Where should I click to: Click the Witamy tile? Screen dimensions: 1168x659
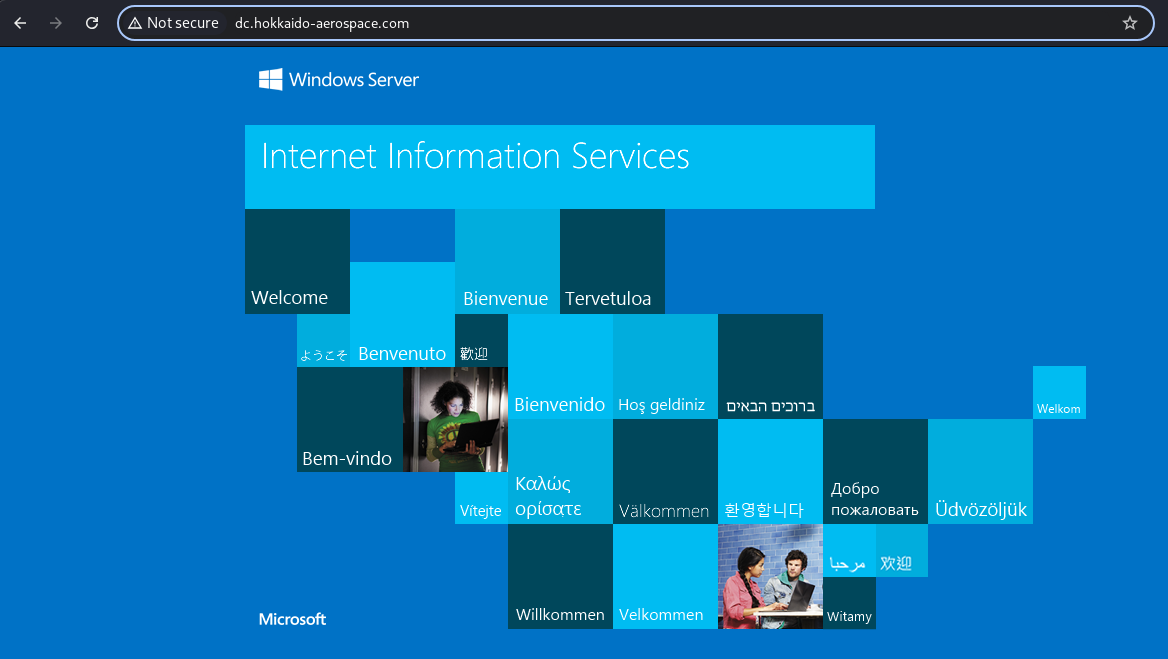point(849,602)
